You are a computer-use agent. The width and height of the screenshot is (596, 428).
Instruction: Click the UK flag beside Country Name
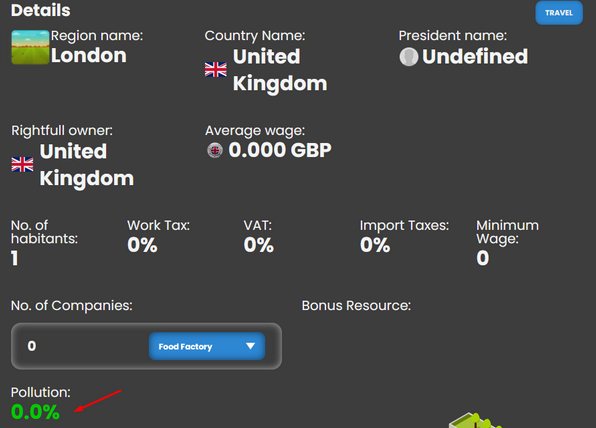point(216,70)
